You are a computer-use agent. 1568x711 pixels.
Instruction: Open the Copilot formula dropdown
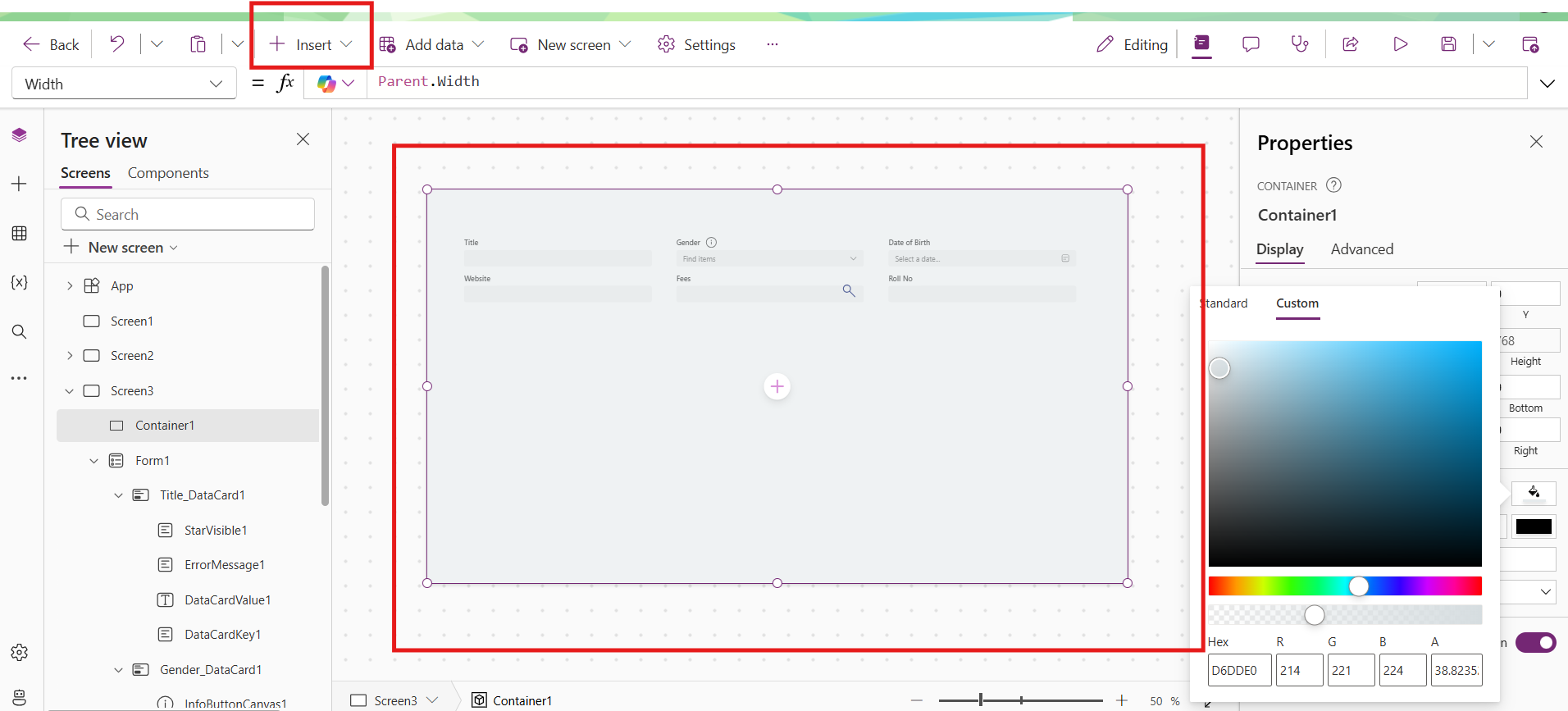pyautogui.click(x=335, y=84)
